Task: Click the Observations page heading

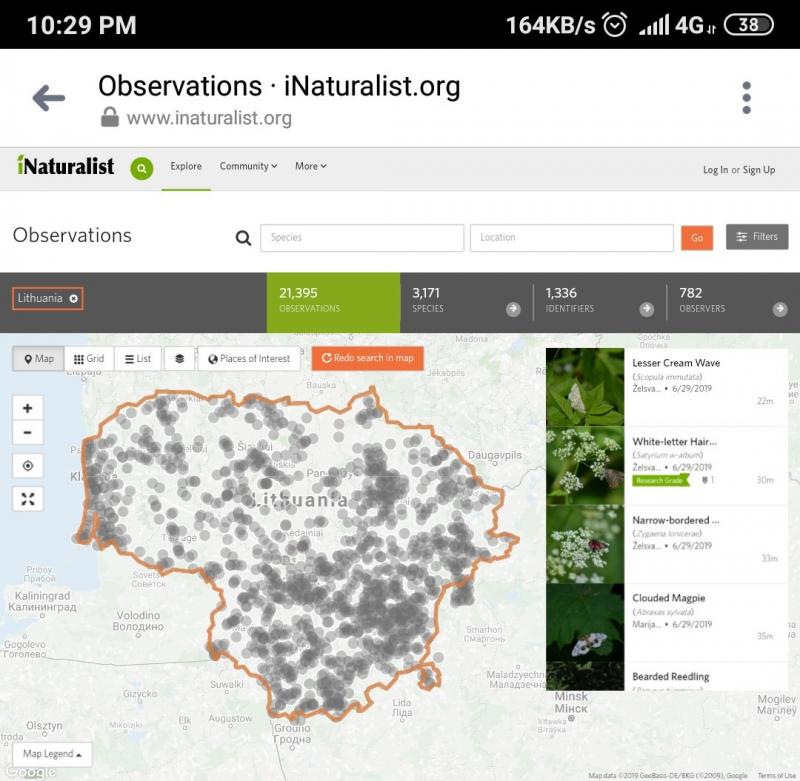Action: [x=72, y=235]
